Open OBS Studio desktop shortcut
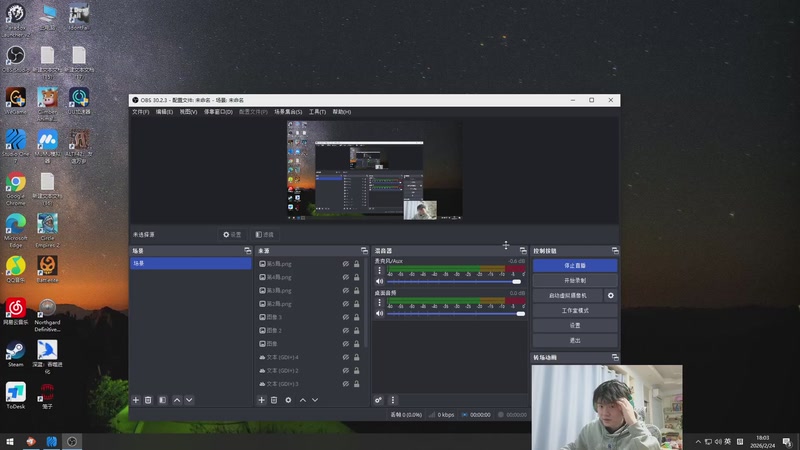This screenshot has width=800, height=450. tap(16, 59)
